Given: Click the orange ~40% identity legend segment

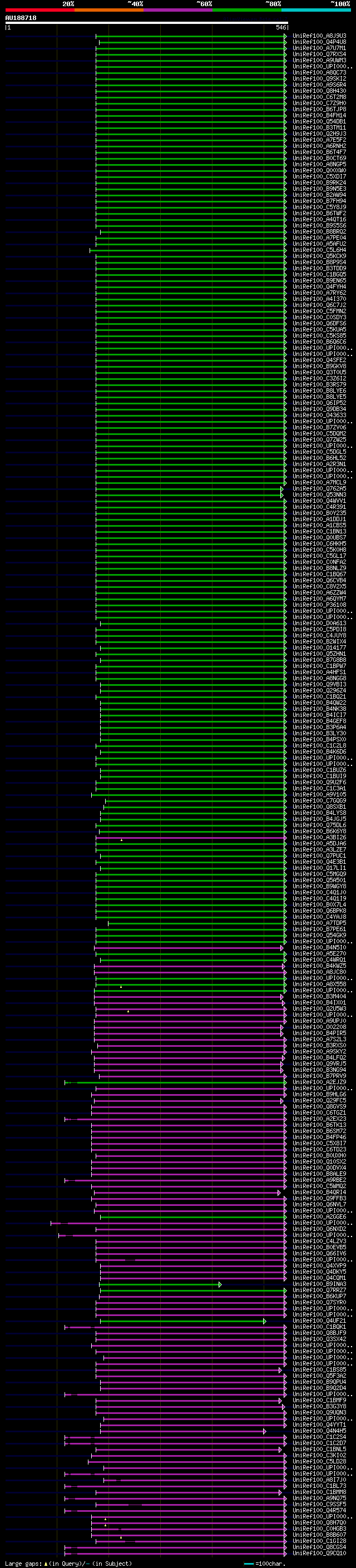Looking at the screenshot, I should coord(109,10).
